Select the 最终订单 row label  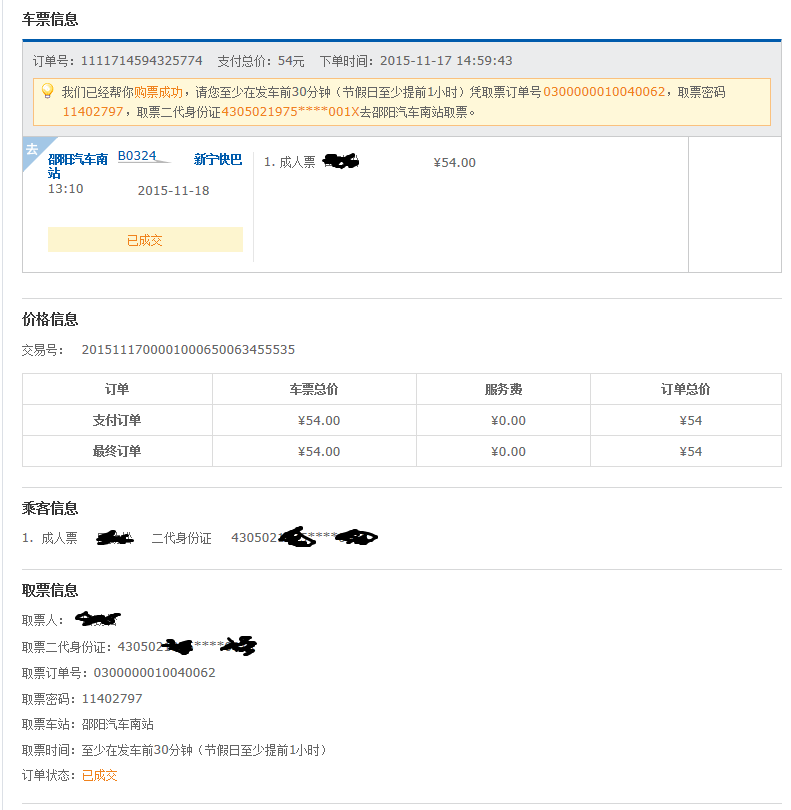pyautogui.click(x=117, y=451)
